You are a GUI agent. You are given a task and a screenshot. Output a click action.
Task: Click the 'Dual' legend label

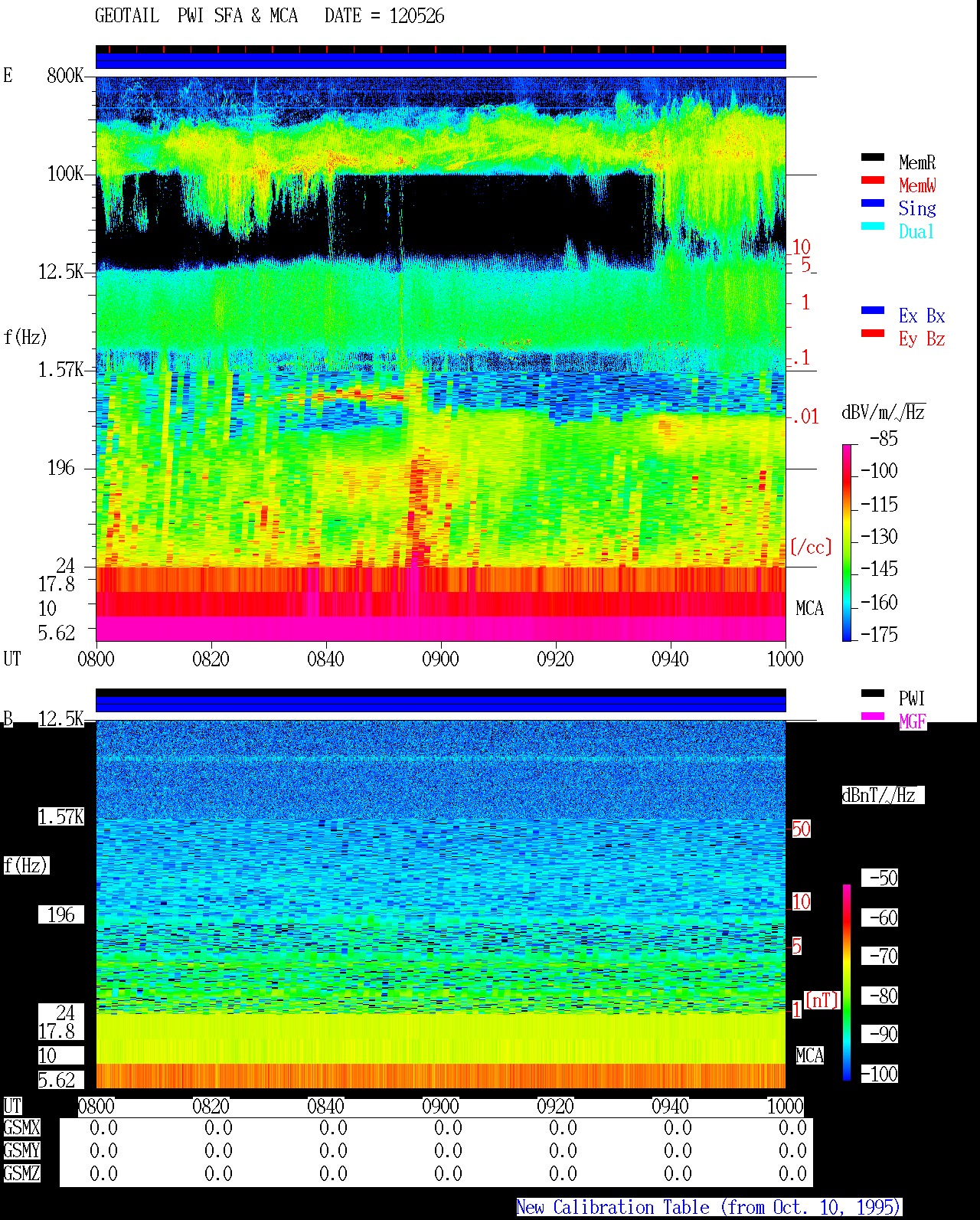point(916,231)
